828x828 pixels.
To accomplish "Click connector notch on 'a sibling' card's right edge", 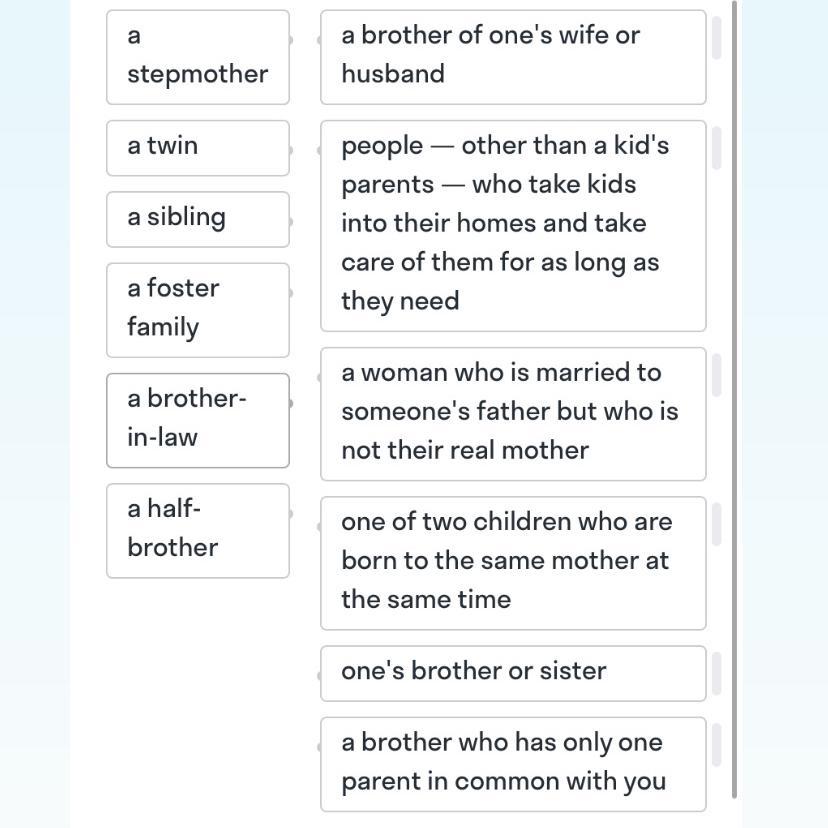I will 290,220.
